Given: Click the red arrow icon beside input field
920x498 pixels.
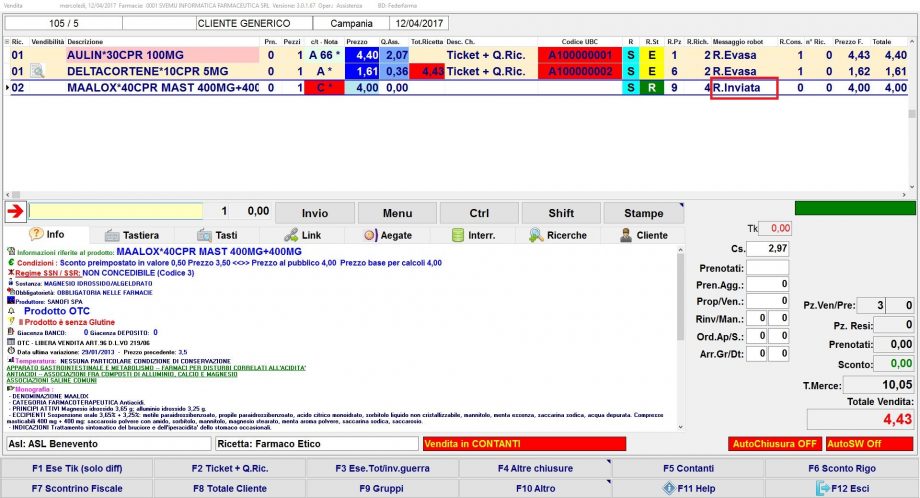Looking at the screenshot, I should [15, 212].
